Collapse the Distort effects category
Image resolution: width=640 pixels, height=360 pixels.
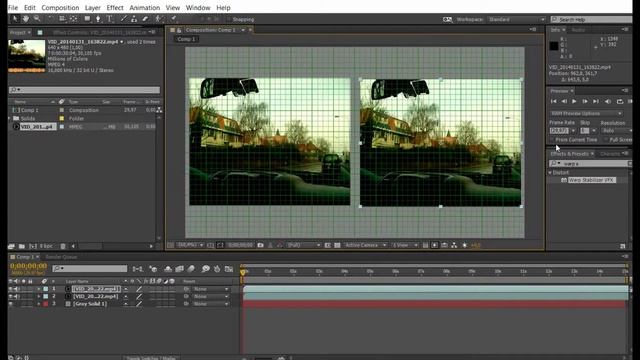point(550,173)
